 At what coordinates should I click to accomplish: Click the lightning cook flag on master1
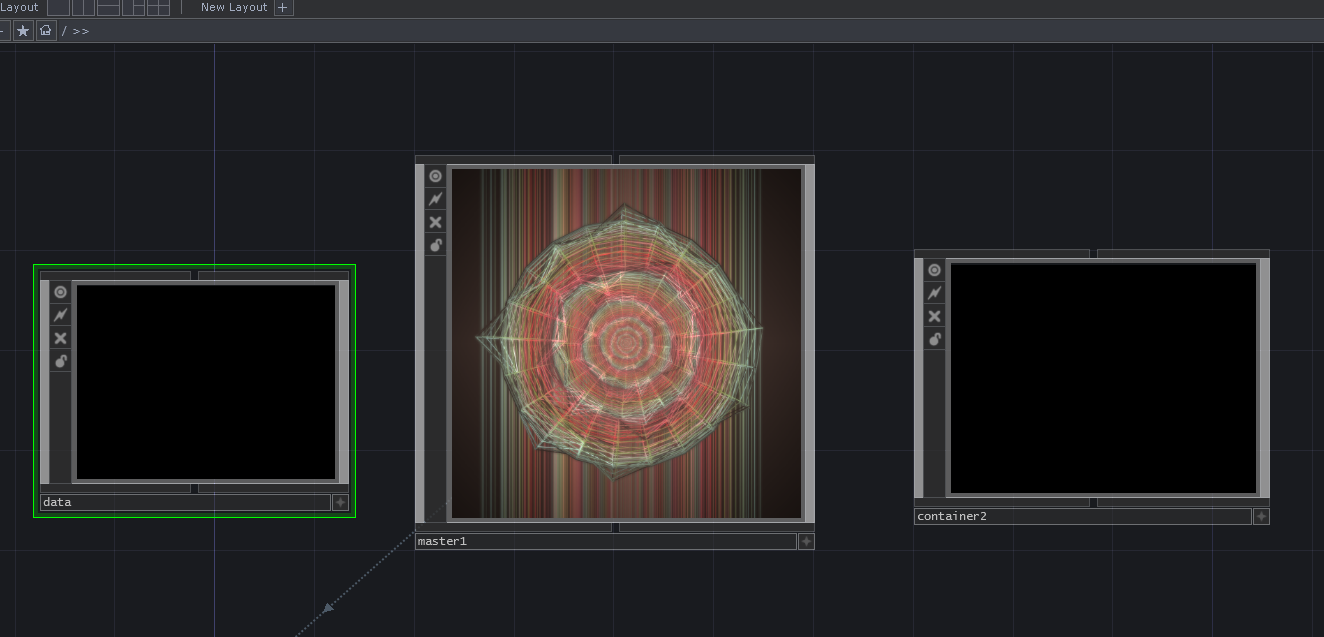(435, 198)
